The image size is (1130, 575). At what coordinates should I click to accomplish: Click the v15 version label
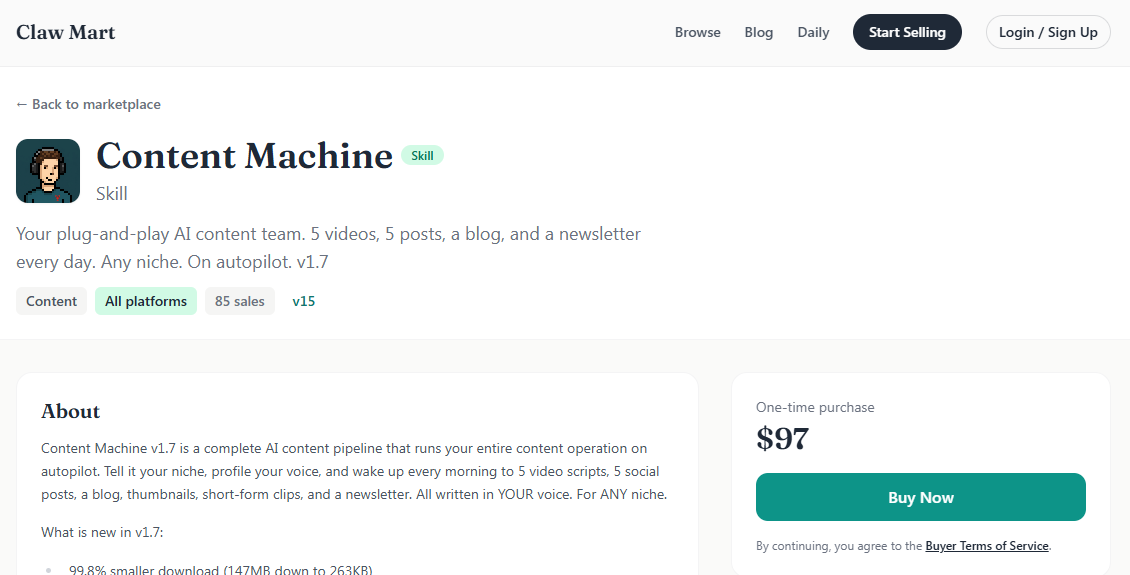pyautogui.click(x=304, y=301)
